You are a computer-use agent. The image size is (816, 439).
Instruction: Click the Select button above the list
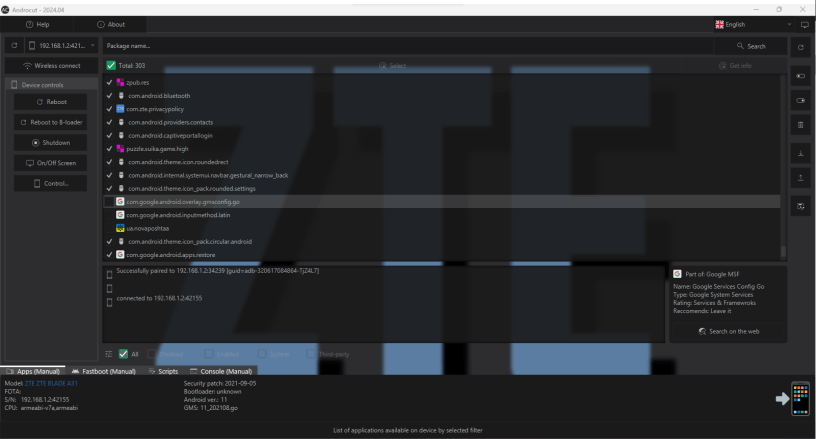pos(392,66)
